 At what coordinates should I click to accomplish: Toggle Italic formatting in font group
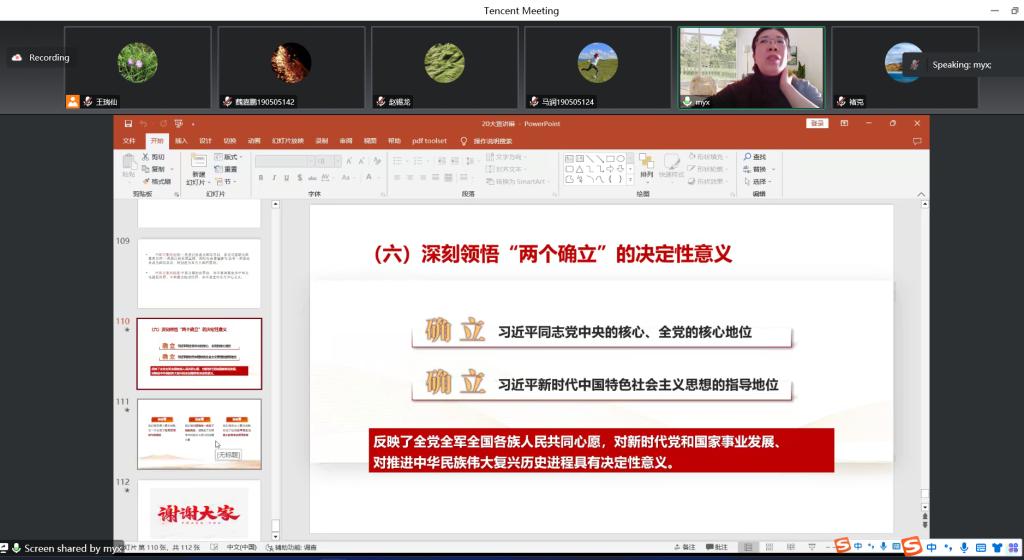273,178
